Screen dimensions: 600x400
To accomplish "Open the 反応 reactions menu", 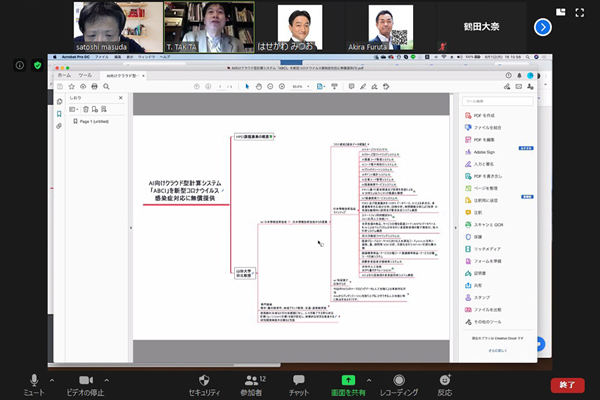I will pyautogui.click(x=445, y=385).
